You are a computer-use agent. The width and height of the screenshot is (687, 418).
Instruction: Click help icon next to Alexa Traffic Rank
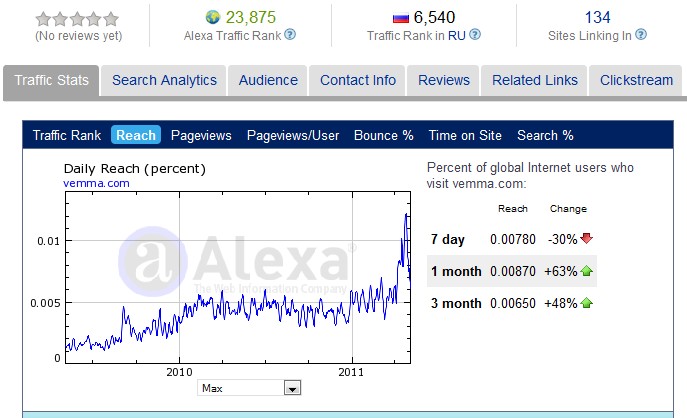coord(290,35)
